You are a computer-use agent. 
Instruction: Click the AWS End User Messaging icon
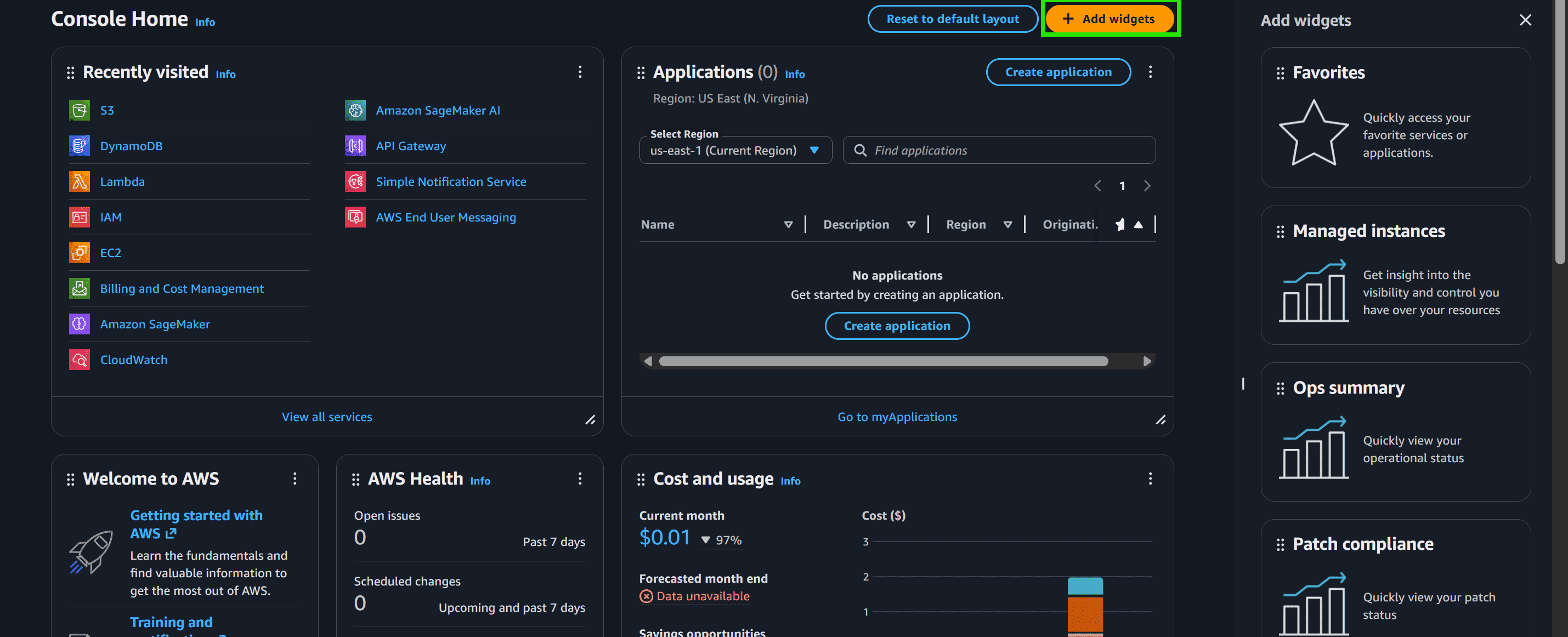tap(355, 217)
